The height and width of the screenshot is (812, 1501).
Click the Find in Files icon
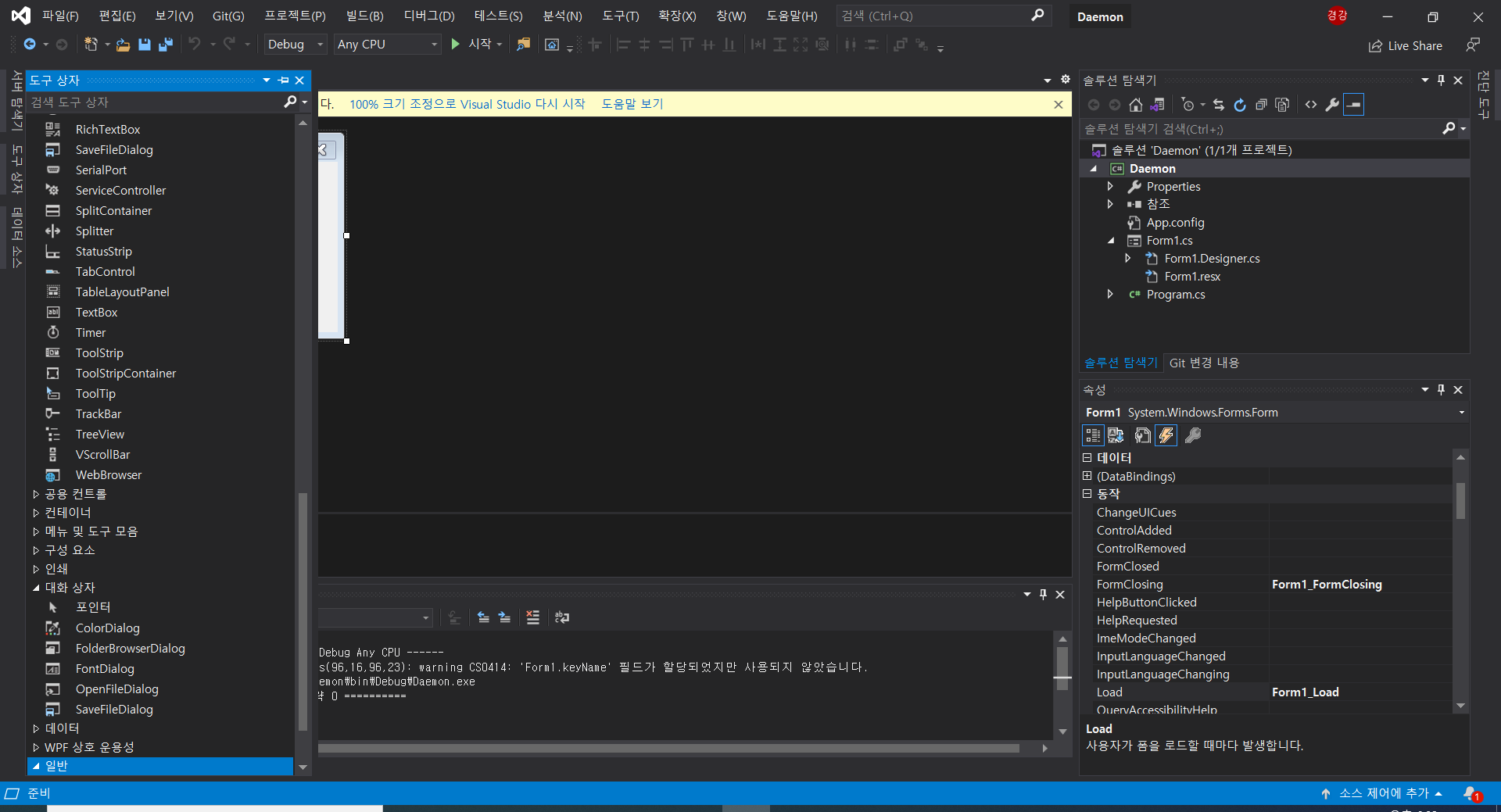tap(524, 45)
